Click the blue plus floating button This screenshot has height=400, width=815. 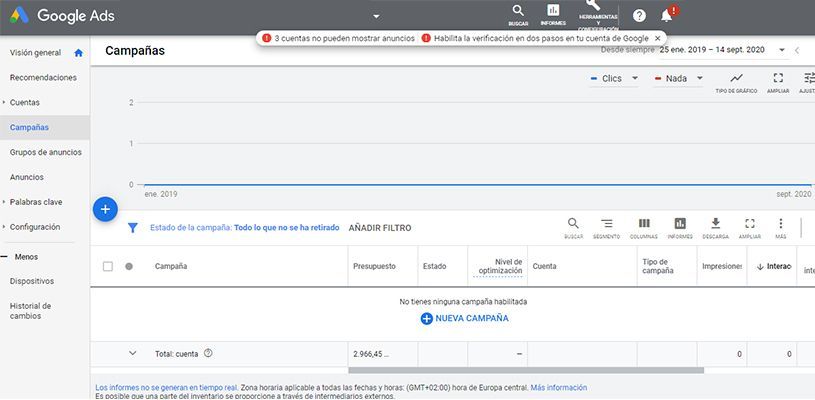[106, 209]
